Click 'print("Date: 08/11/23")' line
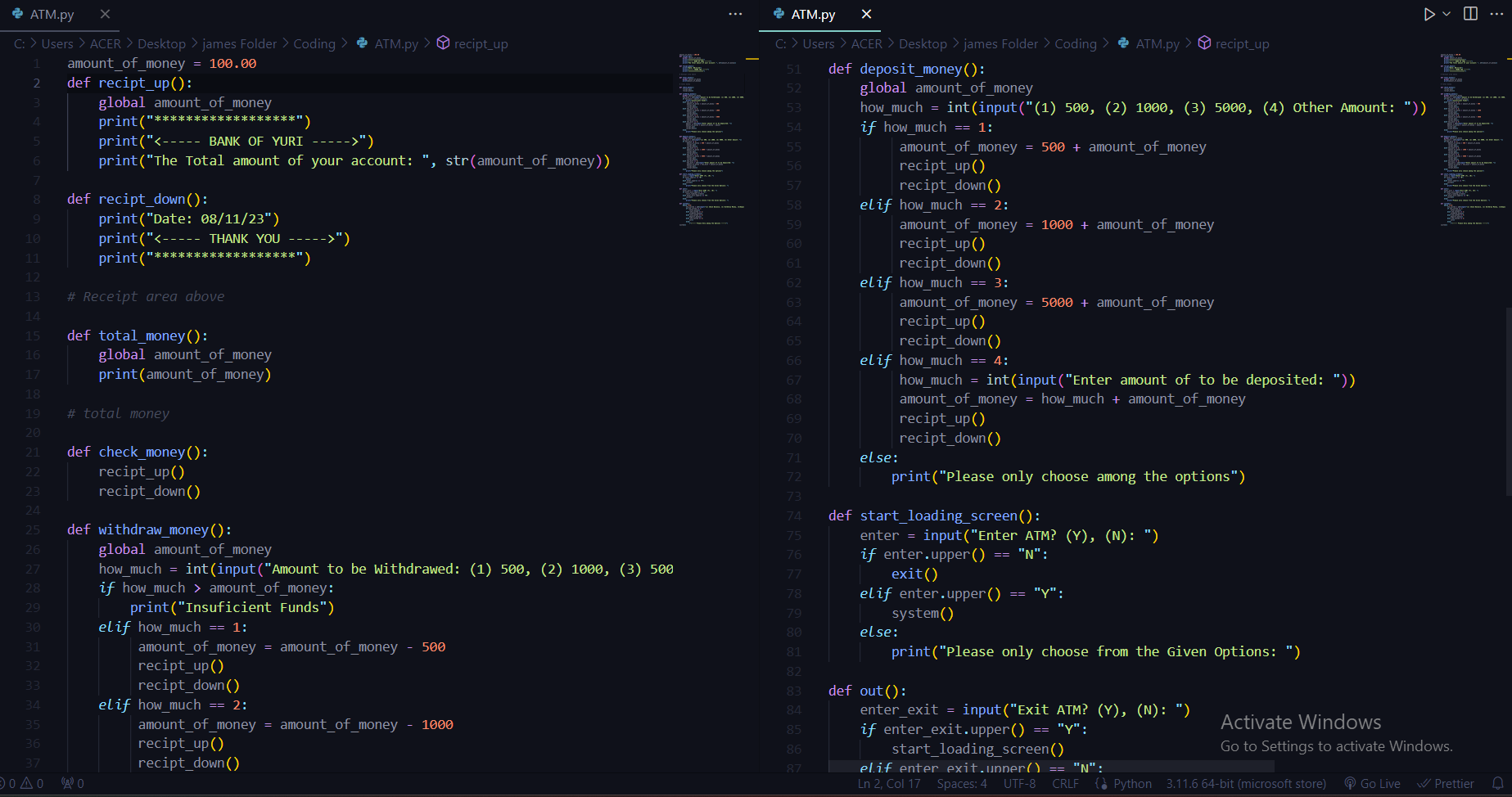Screen dimensions: 1512x797 [x=189, y=218]
